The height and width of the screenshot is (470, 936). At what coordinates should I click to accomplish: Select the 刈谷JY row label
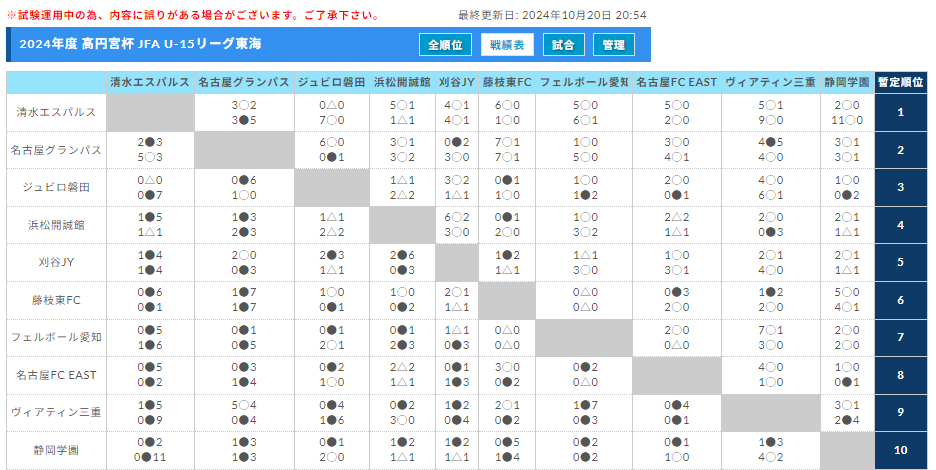click(56, 262)
